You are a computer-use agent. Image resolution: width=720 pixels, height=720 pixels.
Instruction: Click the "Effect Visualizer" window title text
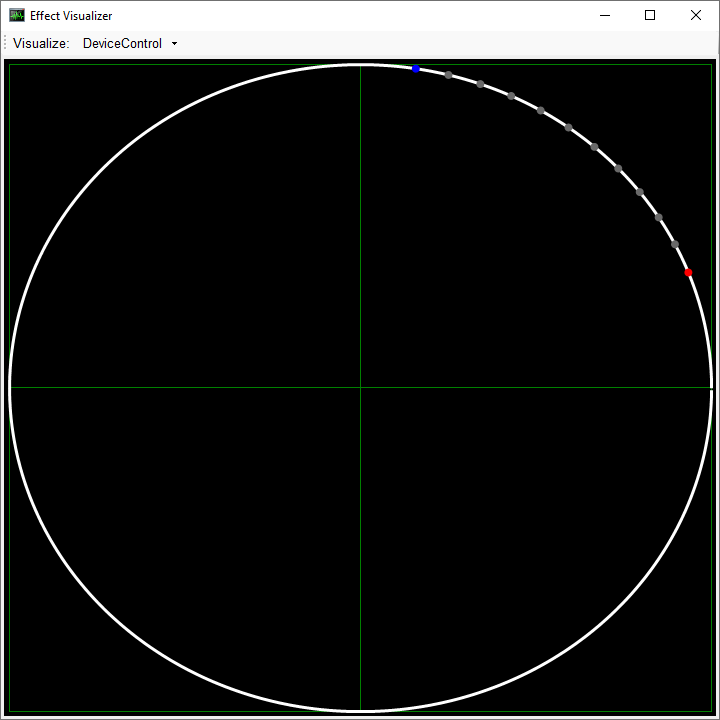[x=71, y=16]
